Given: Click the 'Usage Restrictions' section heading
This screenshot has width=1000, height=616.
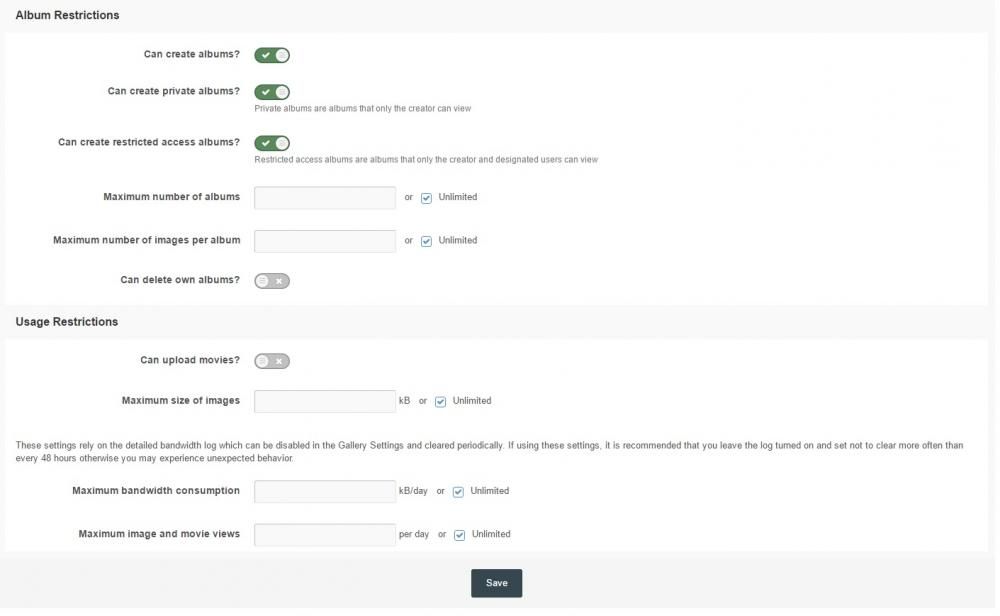Looking at the screenshot, I should point(67,322).
